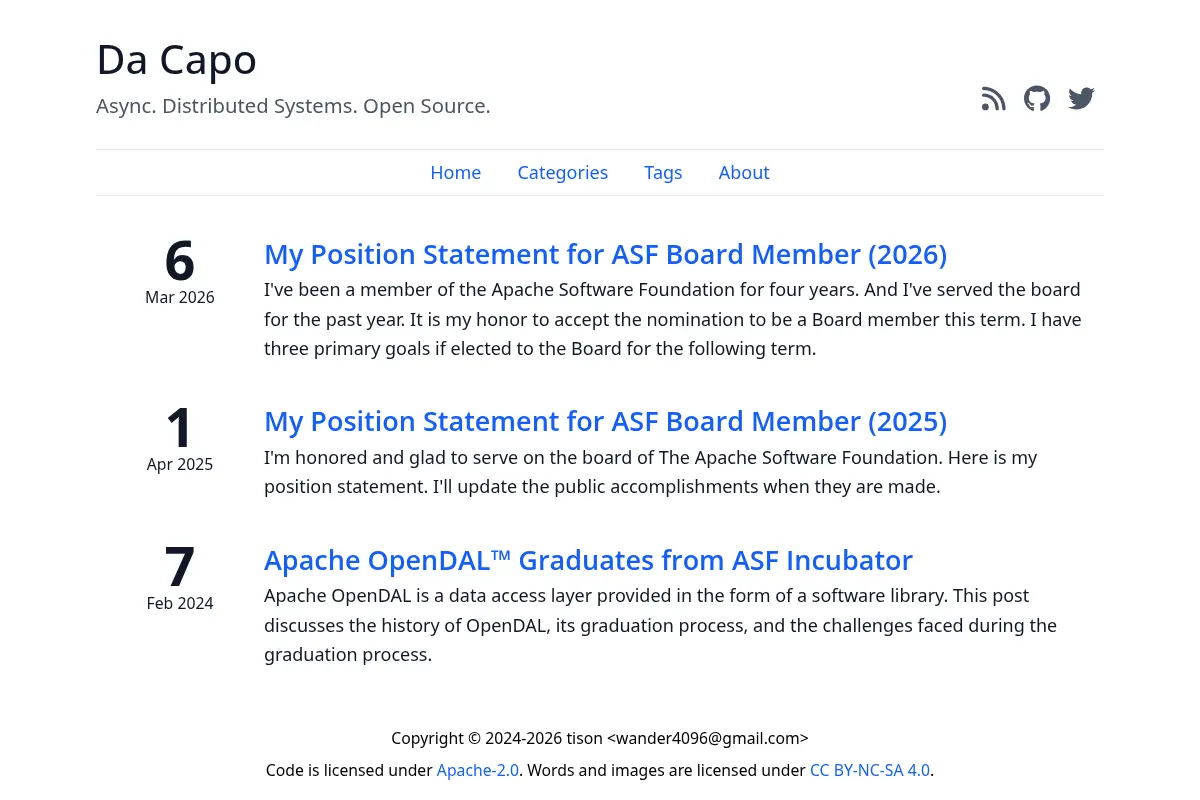Go to the Home nav link
Screen dimensions: 1200x800
pyautogui.click(x=455, y=172)
